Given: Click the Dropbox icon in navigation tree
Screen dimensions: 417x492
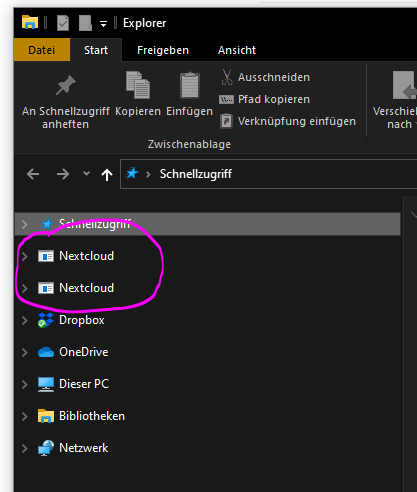Looking at the screenshot, I should point(46,320).
